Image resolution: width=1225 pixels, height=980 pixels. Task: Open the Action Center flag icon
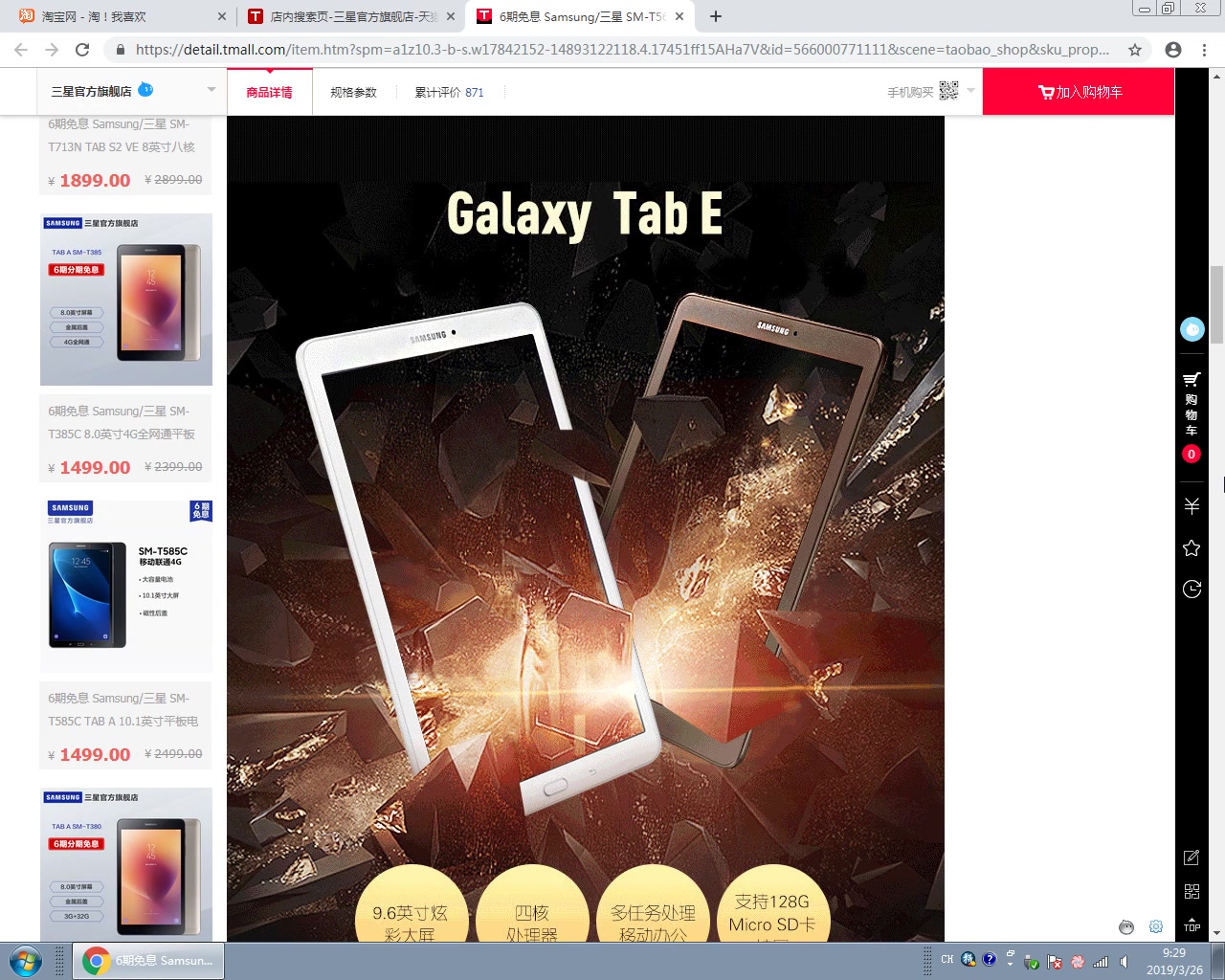point(1055,962)
